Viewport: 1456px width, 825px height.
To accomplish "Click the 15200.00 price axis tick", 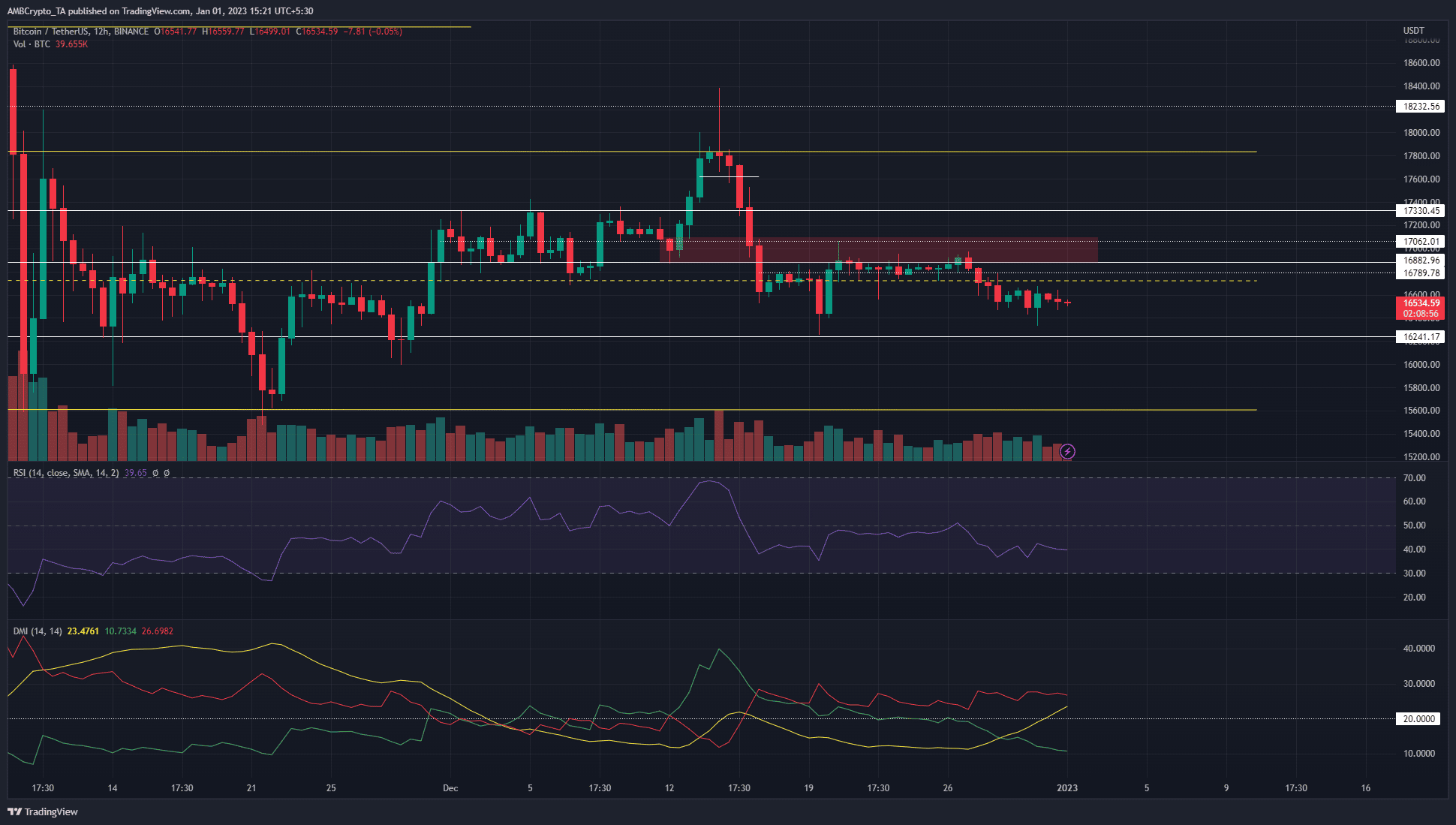I will point(1421,457).
